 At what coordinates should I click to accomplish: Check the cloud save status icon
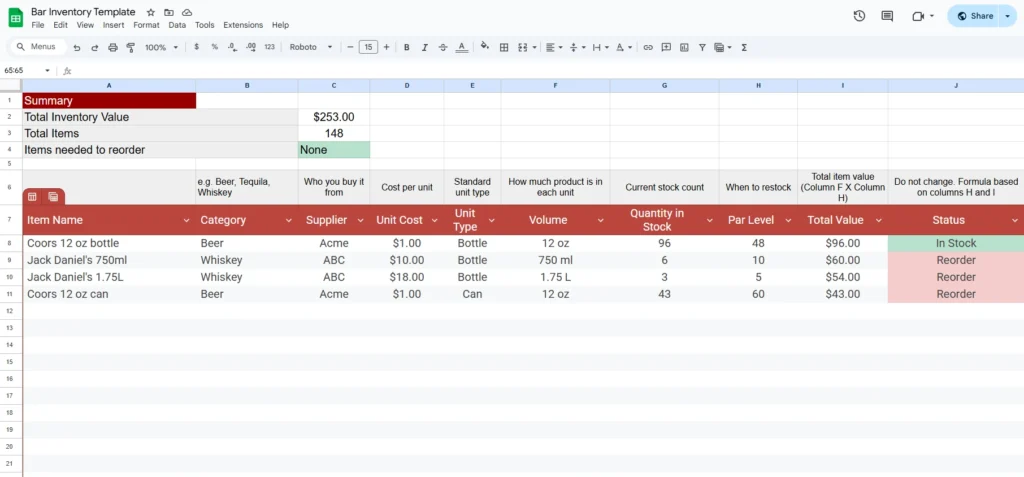pos(187,12)
